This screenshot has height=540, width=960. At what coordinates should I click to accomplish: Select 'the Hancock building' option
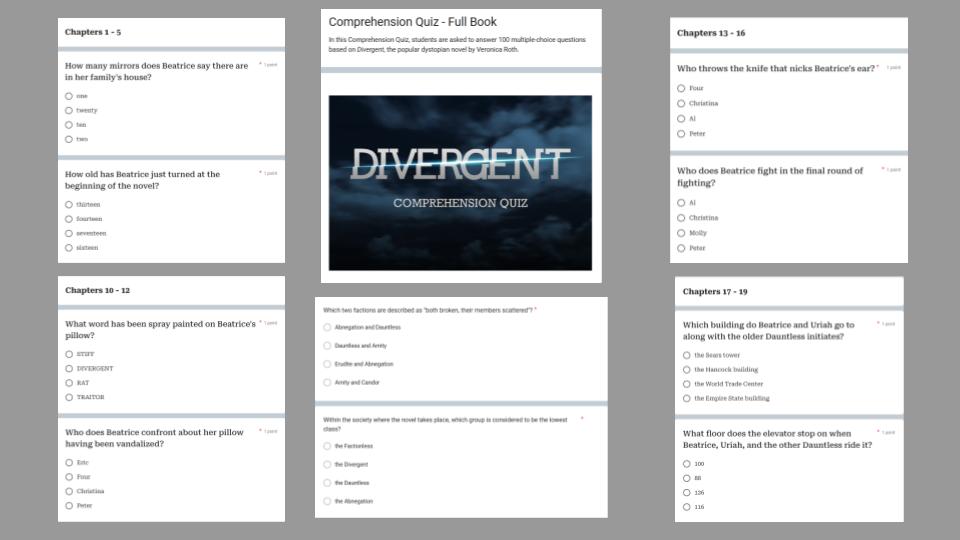(687, 370)
